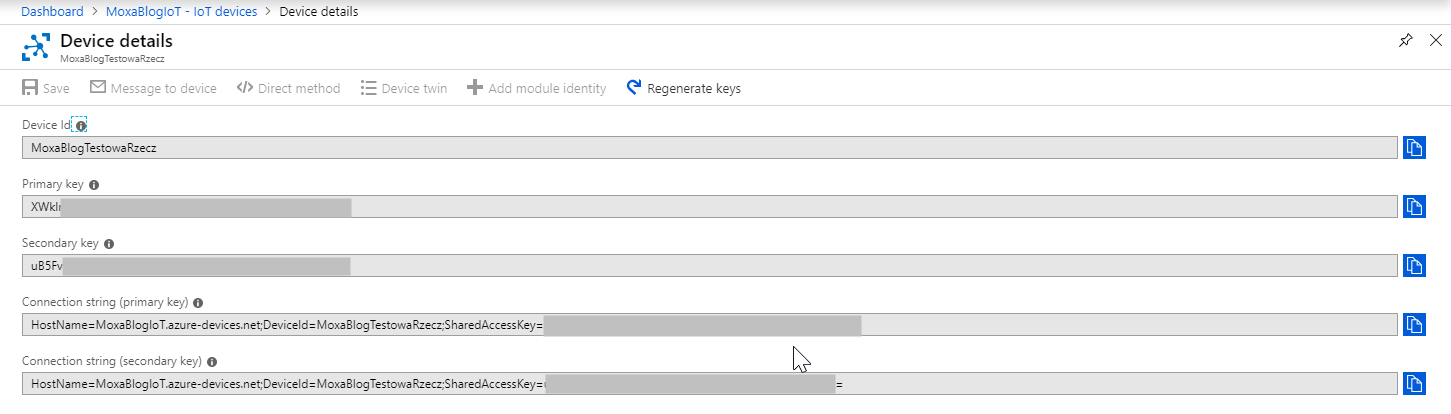Click the Save toolbar button

46,88
